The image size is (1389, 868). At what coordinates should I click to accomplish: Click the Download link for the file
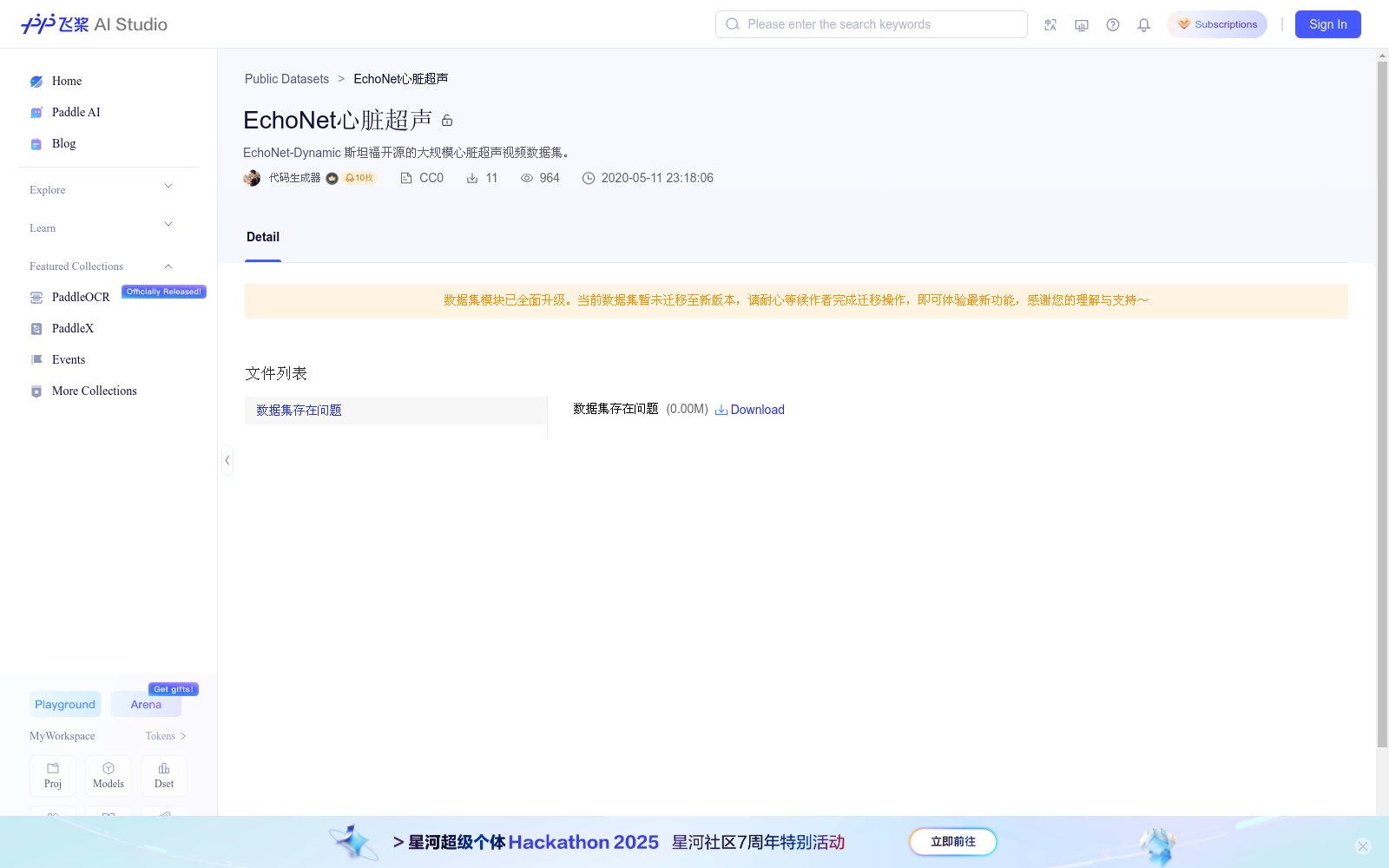(757, 410)
